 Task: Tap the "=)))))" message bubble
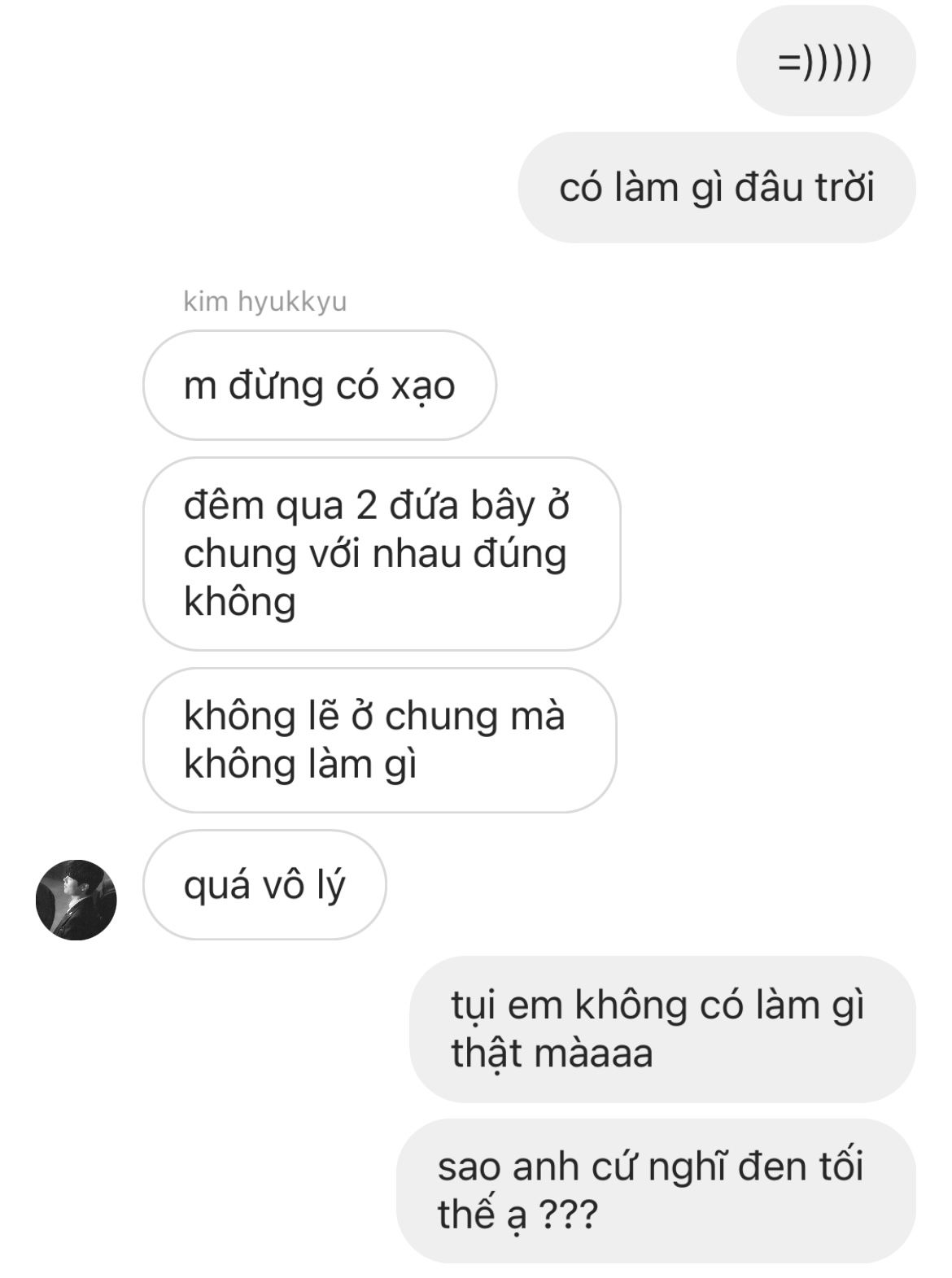pos(826,61)
